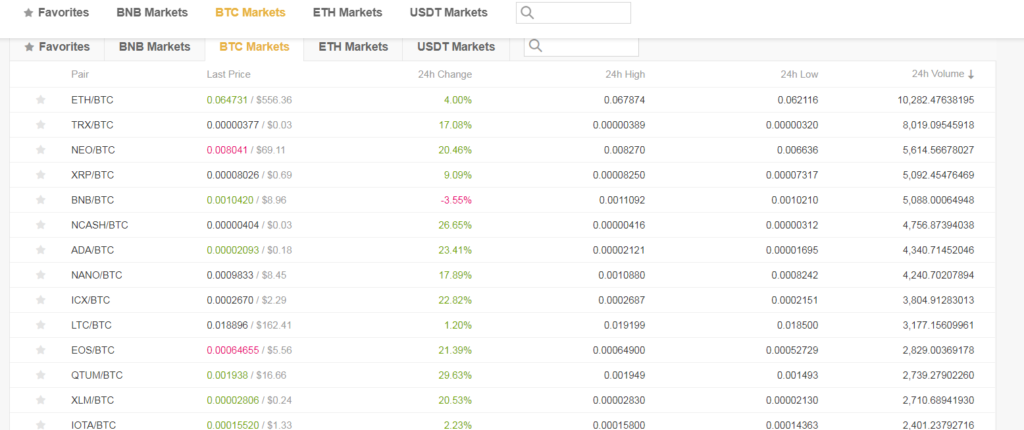Click the sort arrow on 24h Volume

[970, 74]
